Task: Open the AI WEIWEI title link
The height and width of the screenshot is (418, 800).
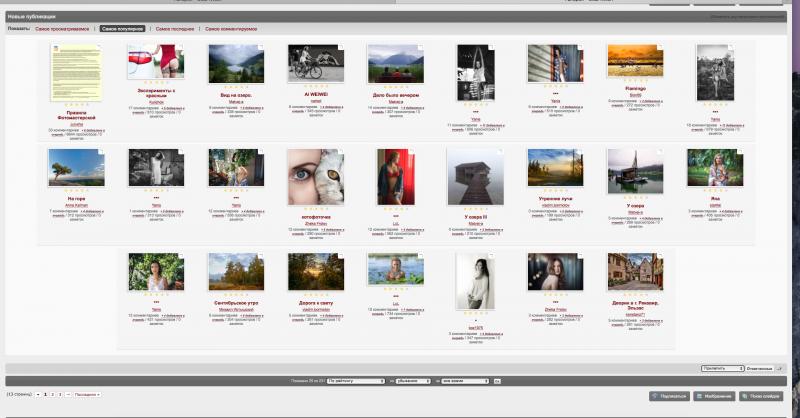Action: point(316,94)
